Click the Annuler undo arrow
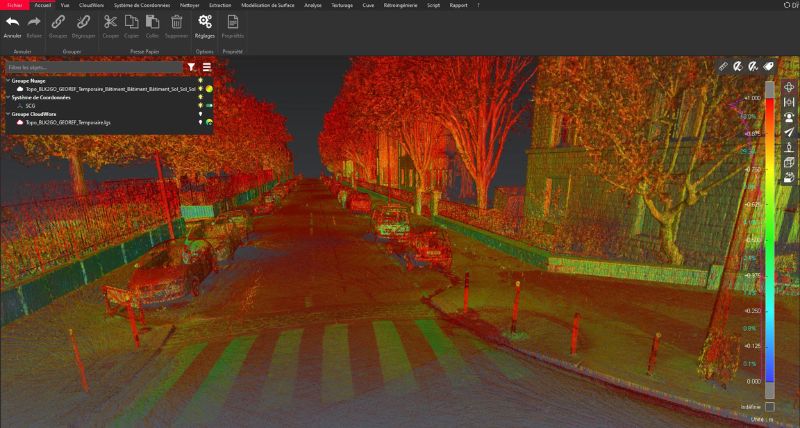The height and width of the screenshot is (428, 800). [12, 22]
